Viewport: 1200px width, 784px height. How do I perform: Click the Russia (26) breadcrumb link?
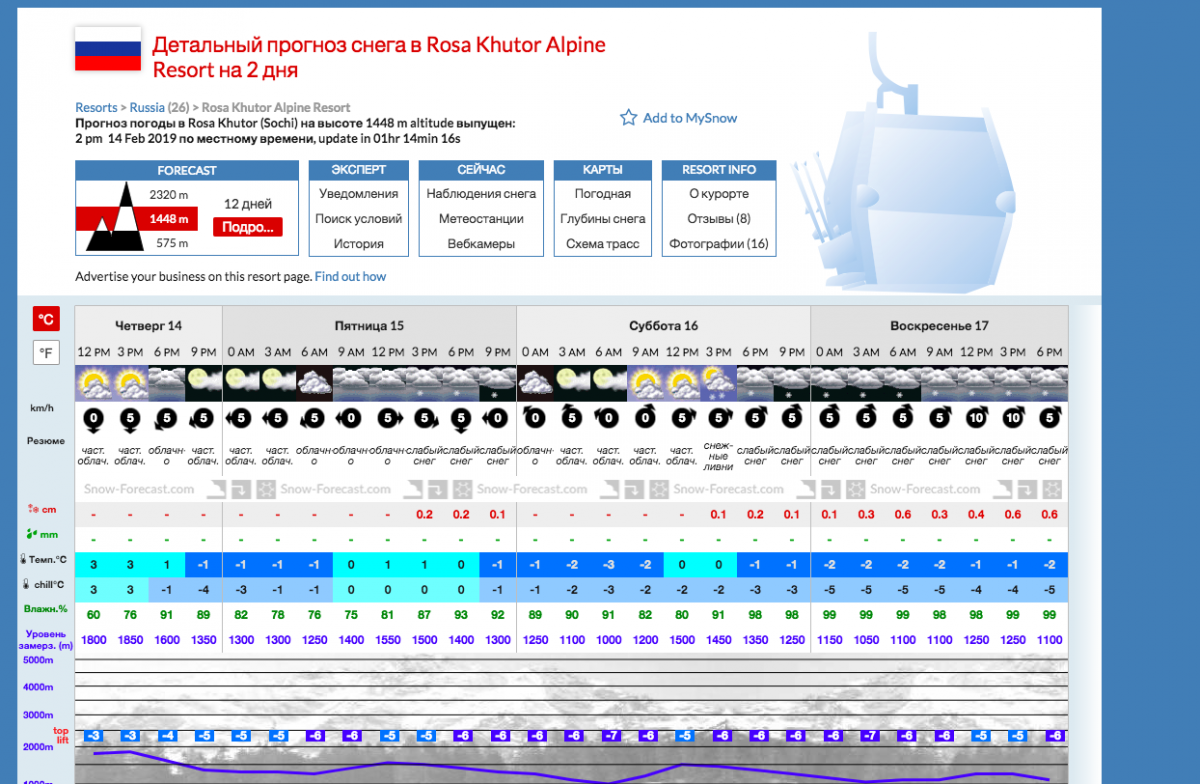tap(160, 107)
